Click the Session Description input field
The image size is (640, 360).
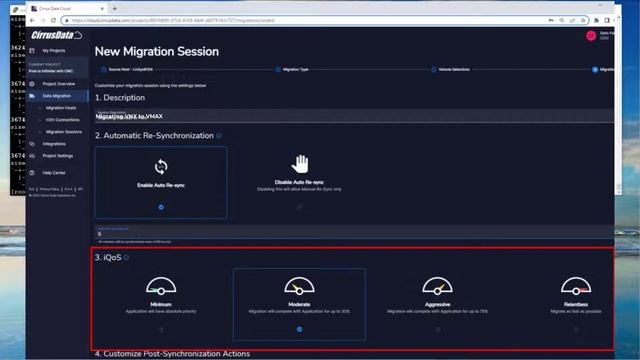pyautogui.click(x=354, y=116)
